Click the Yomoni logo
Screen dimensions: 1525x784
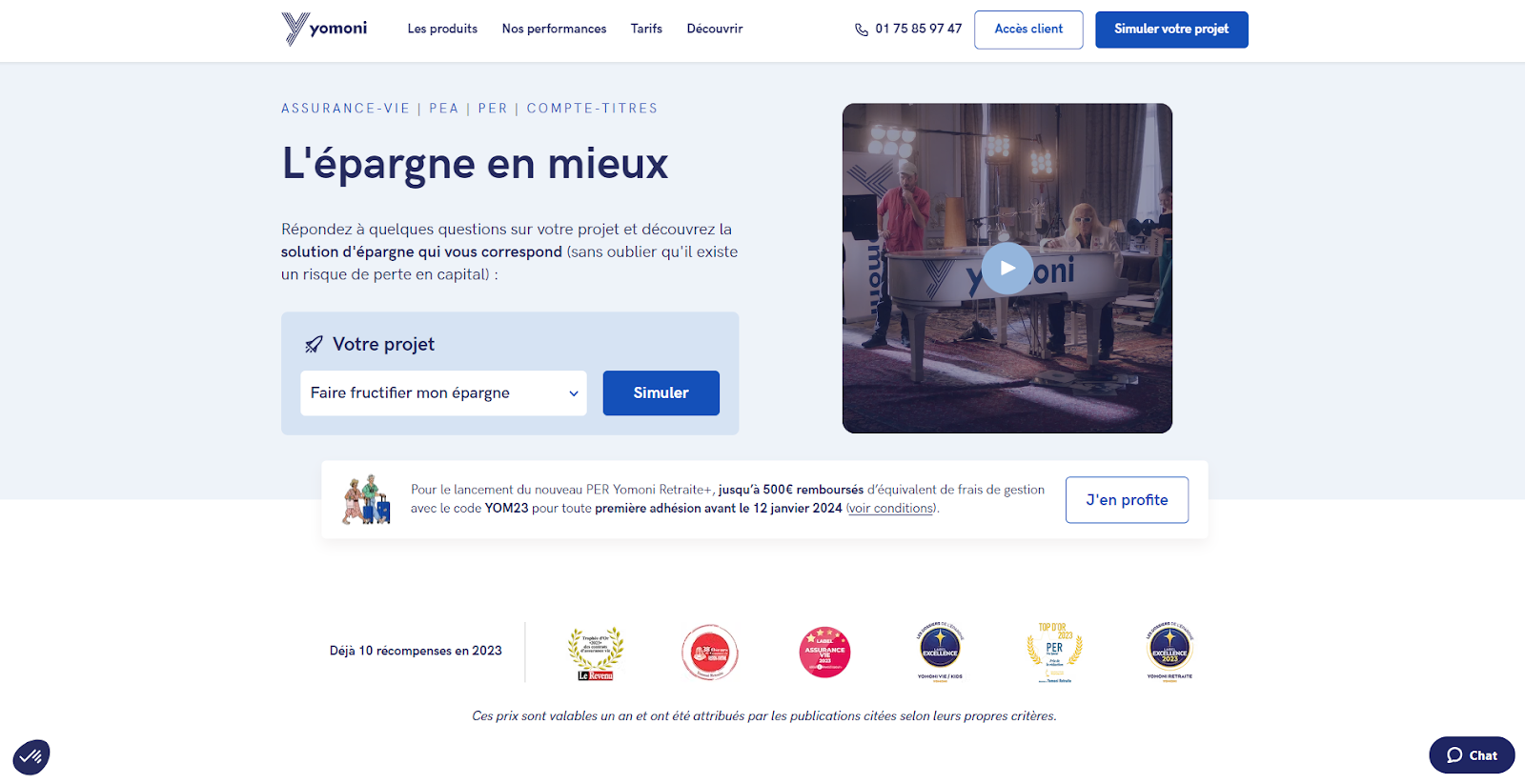click(x=324, y=29)
